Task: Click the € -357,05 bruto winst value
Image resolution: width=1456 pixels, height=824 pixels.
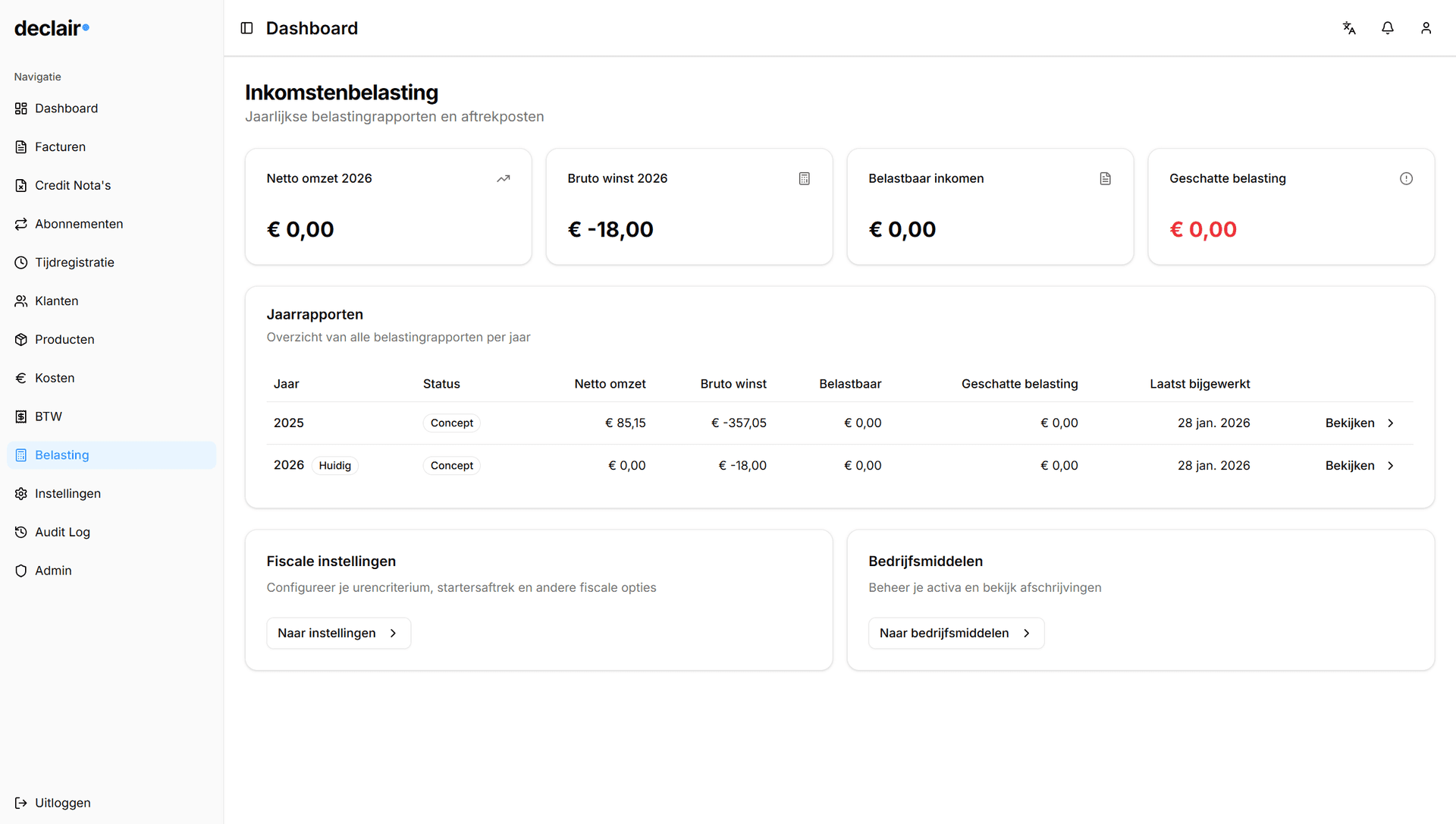Action: (x=739, y=423)
